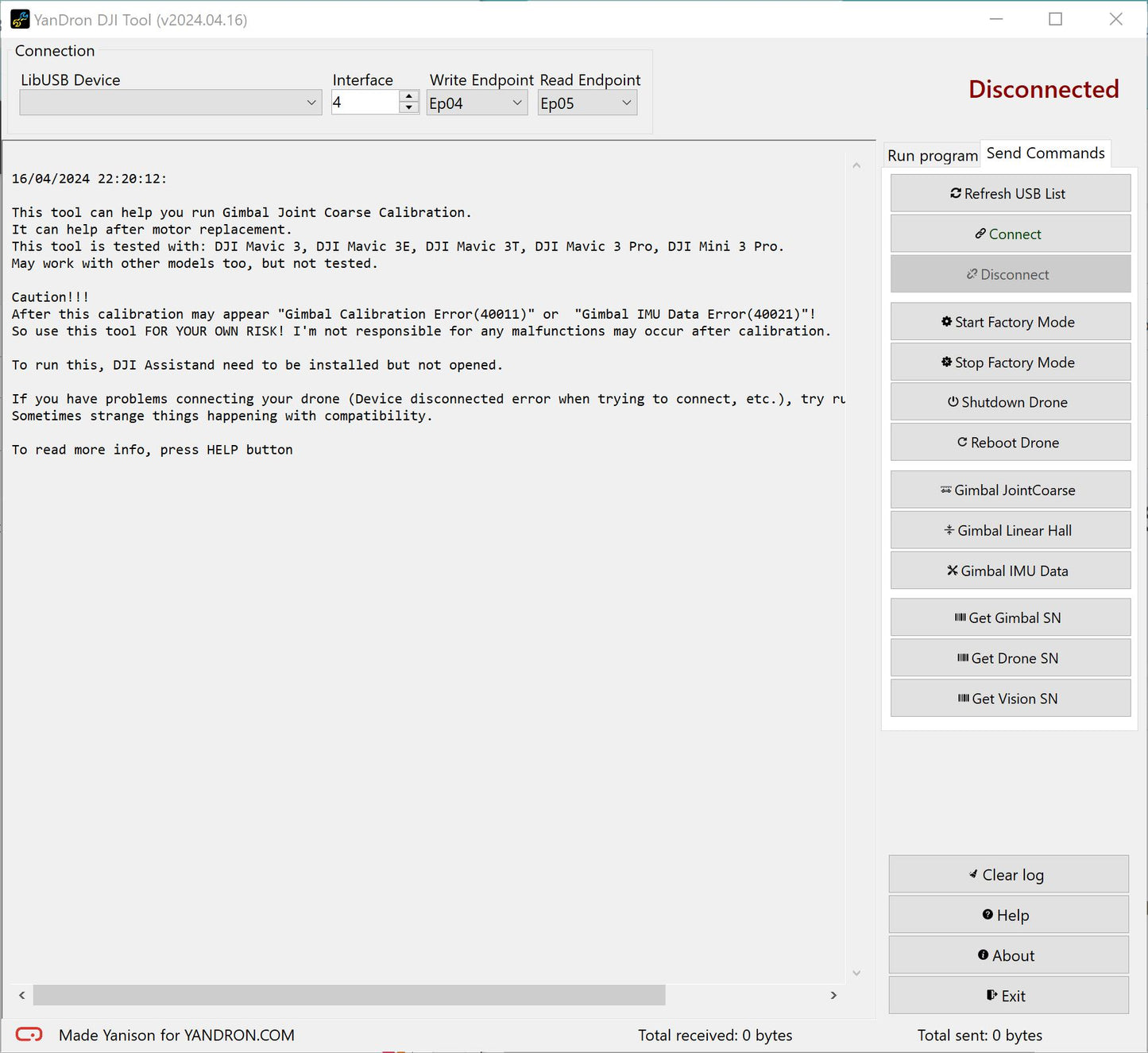1148x1053 pixels.
Task: Increase the Interface number with up arrow
Action: (x=409, y=96)
